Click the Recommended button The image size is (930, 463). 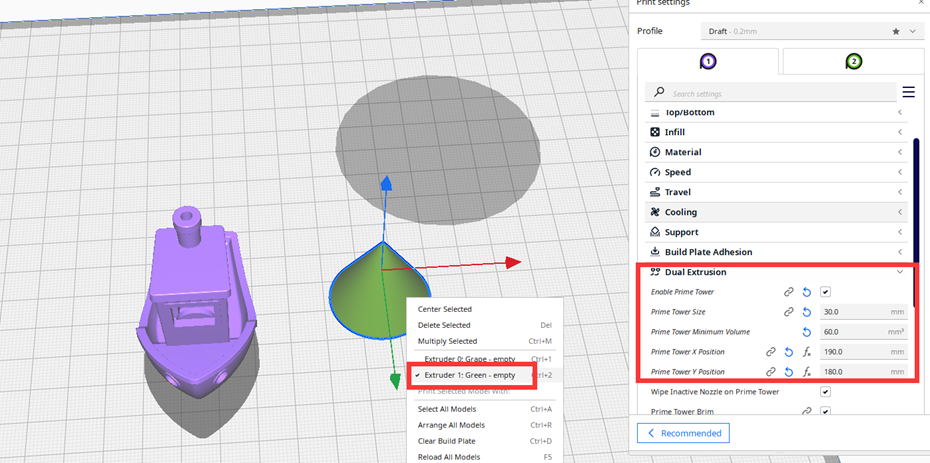pos(683,433)
